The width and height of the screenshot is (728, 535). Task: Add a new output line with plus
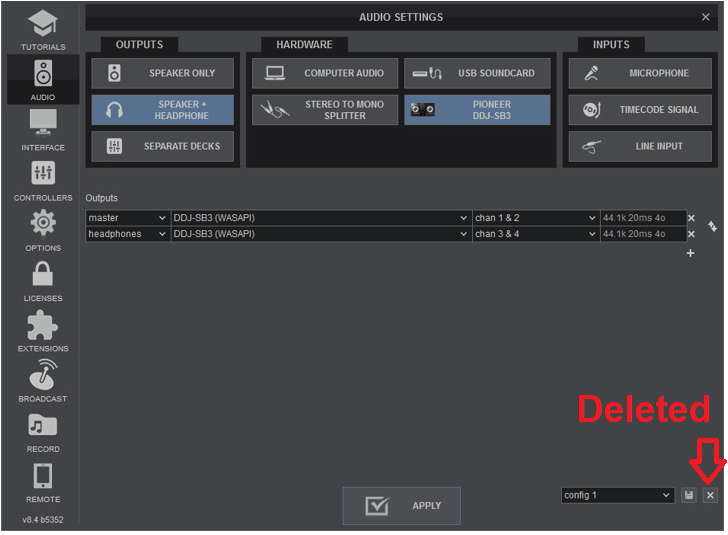[x=690, y=253]
